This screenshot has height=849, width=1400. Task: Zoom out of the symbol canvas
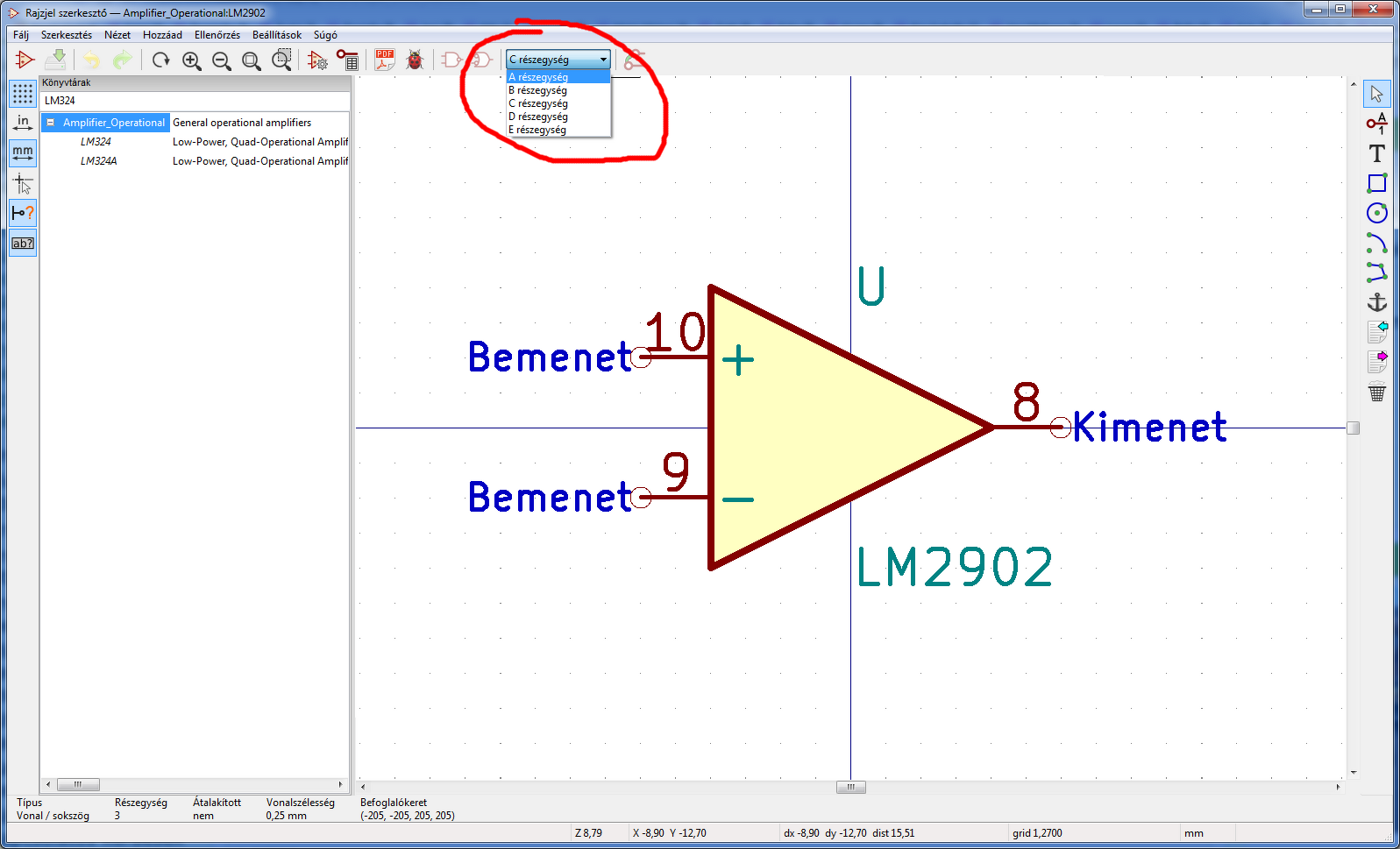click(222, 60)
